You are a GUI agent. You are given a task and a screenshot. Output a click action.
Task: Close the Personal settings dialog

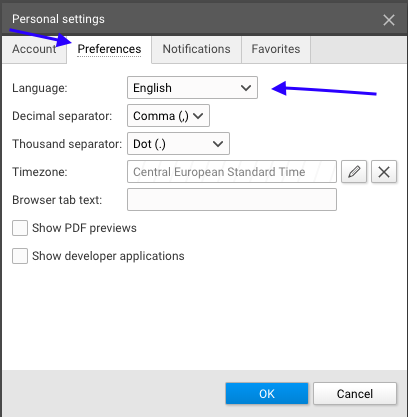pos(389,20)
